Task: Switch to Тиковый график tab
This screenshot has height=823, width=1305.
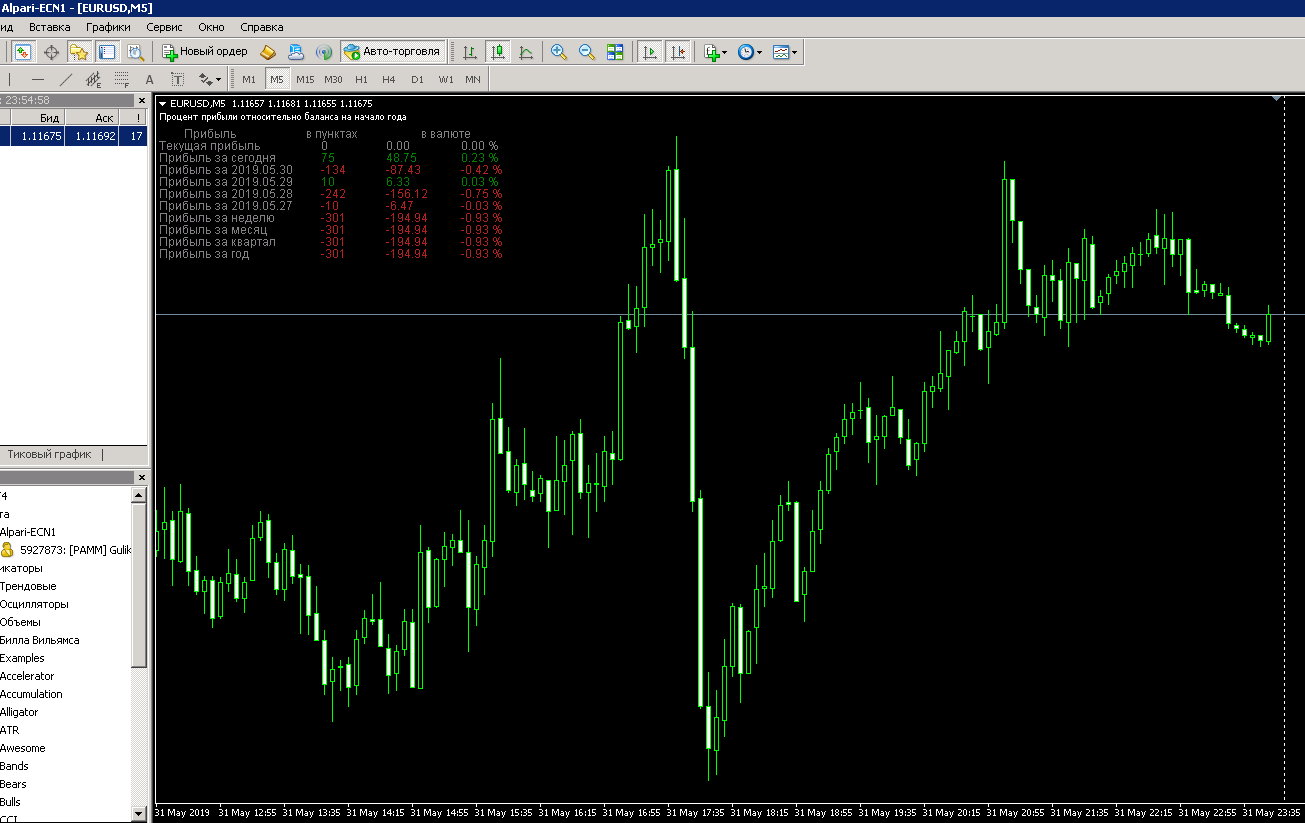Action: coord(49,454)
